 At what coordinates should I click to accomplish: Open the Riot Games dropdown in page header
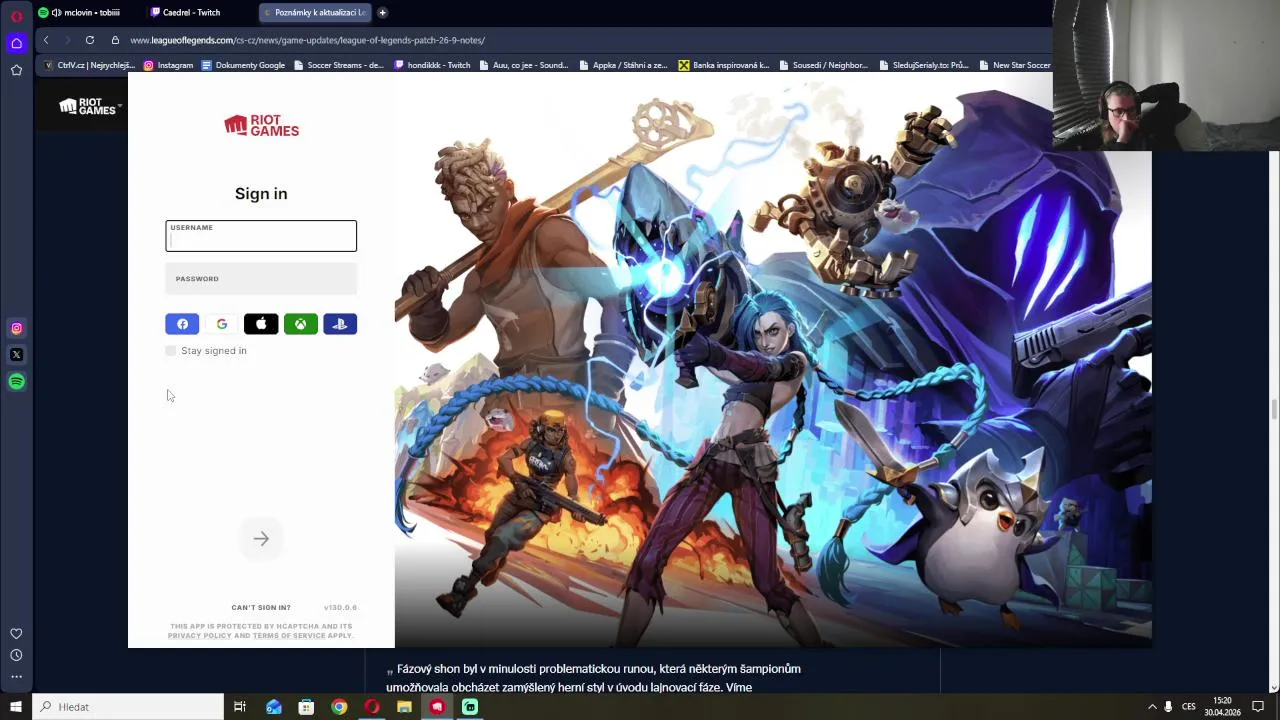tap(90, 107)
